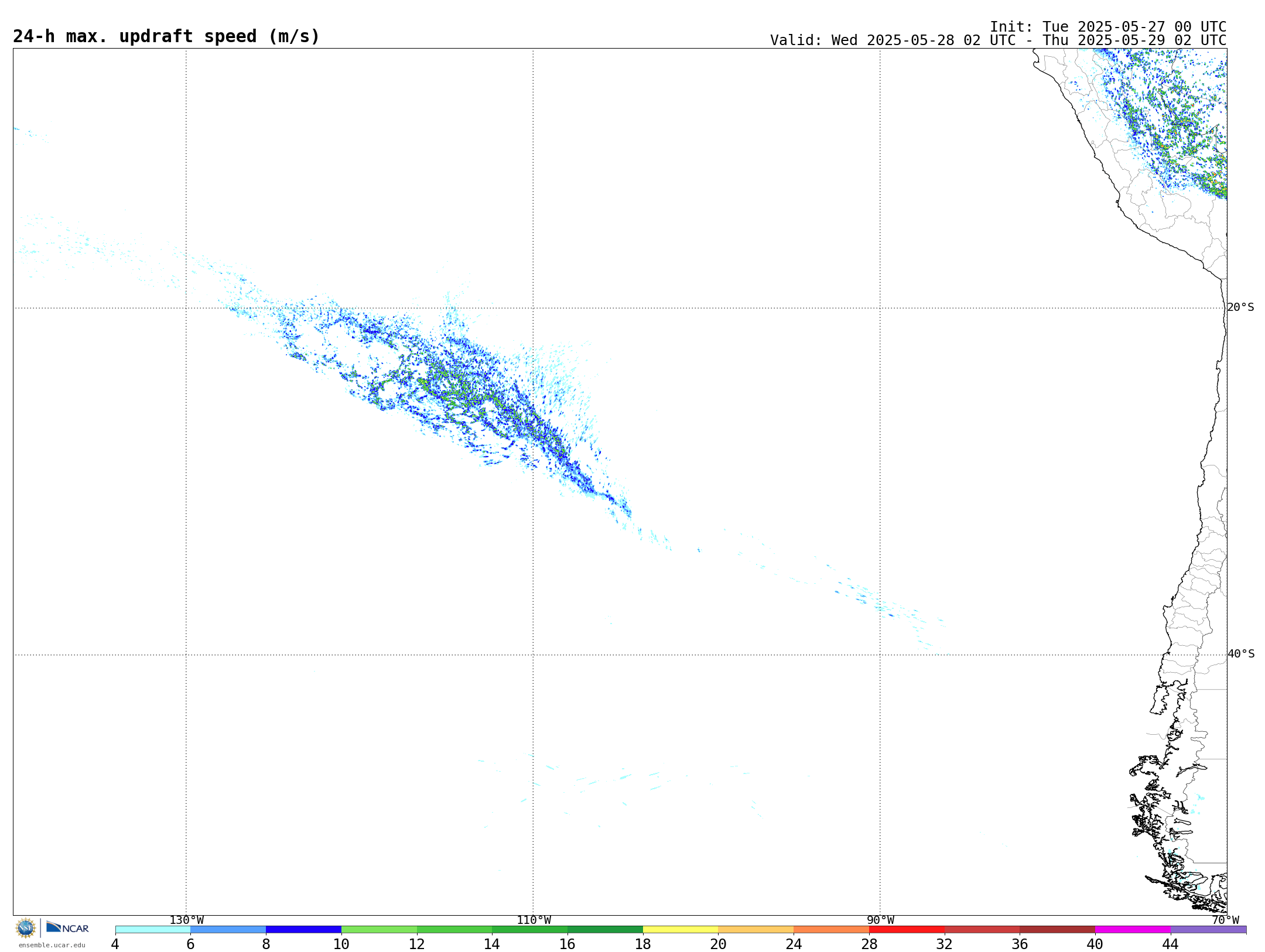This screenshot has width=1265, height=952.
Task: Click the bright red 28–32 colorbar segment
Action: click(x=907, y=930)
